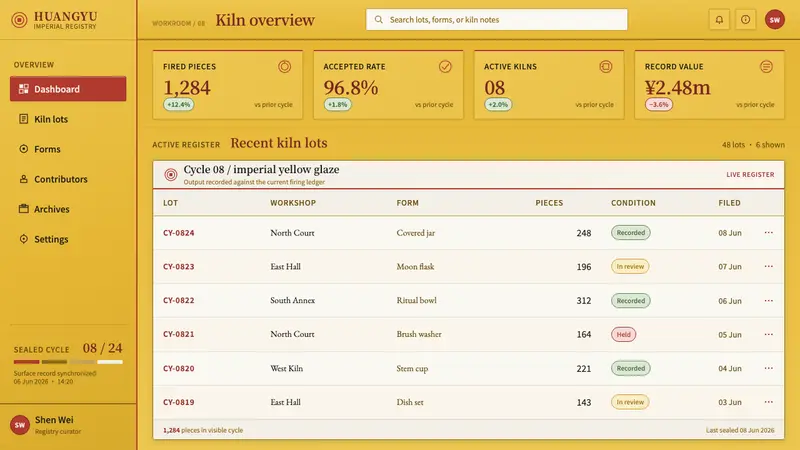Sort by the Condition column header

point(633,203)
